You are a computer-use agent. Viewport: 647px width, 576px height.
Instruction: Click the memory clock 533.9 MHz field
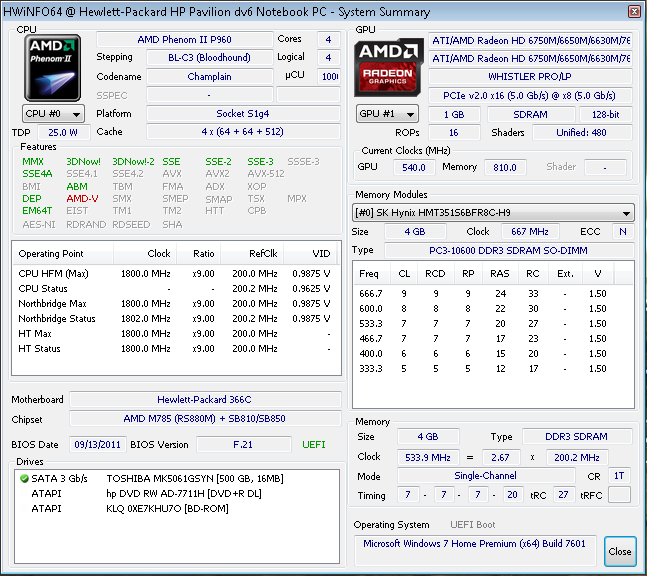(x=428, y=457)
